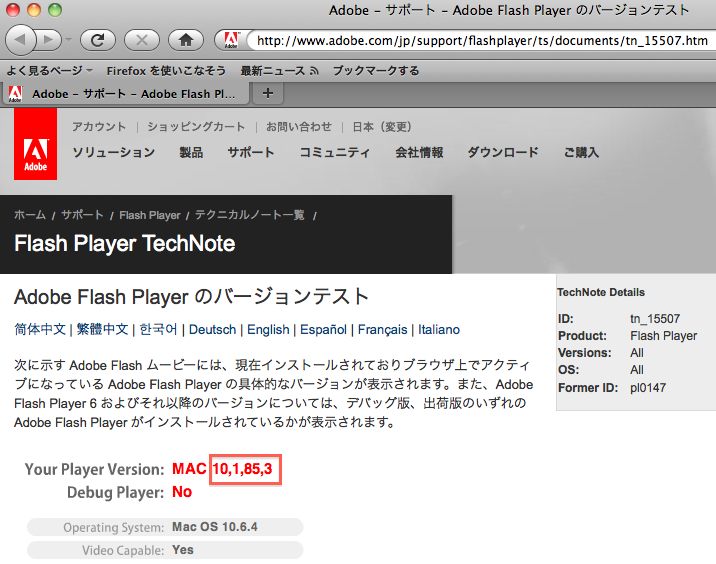Open a new tab with the plus button
The image size is (716, 564).
(x=268, y=94)
